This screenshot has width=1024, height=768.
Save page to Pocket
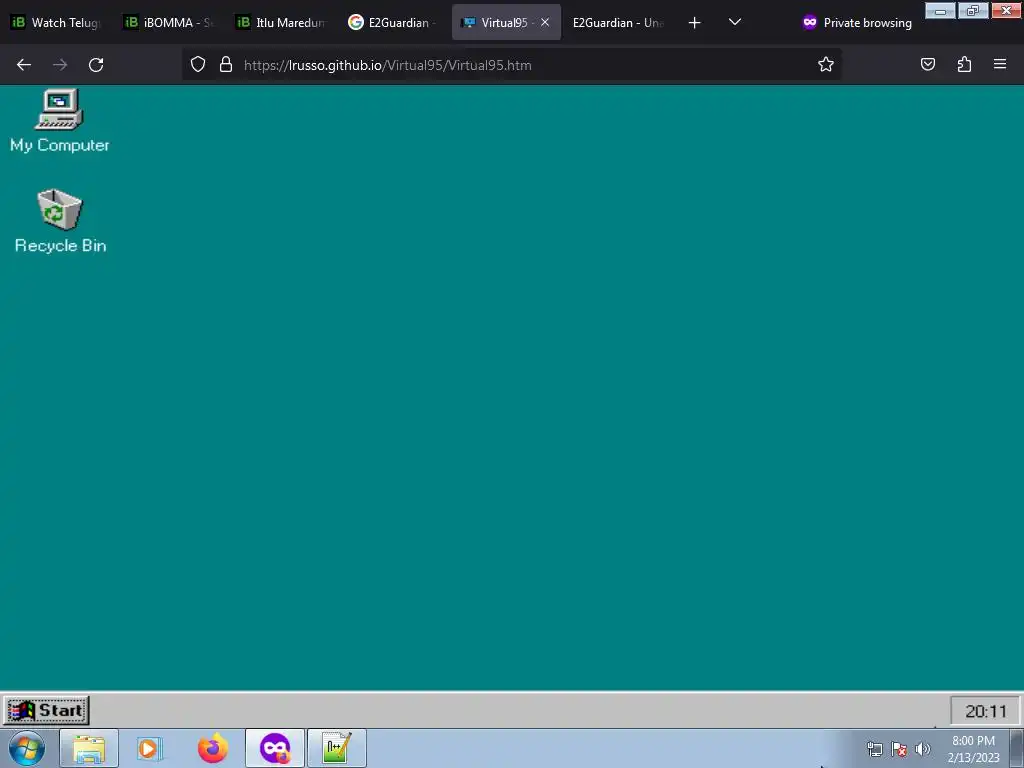[928, 64]
